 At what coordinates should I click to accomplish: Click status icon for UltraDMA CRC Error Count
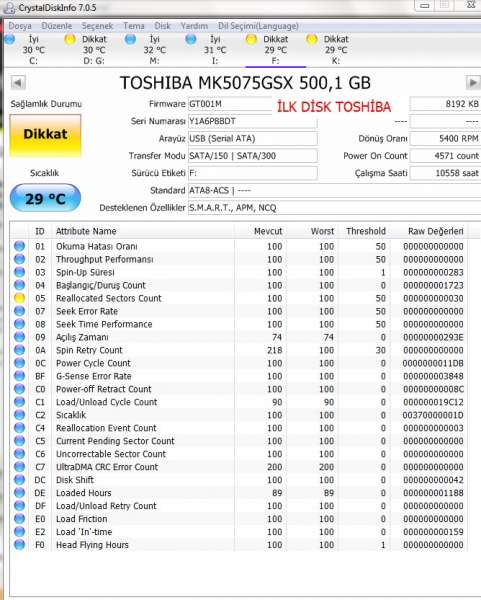click(x=20, y=467)
